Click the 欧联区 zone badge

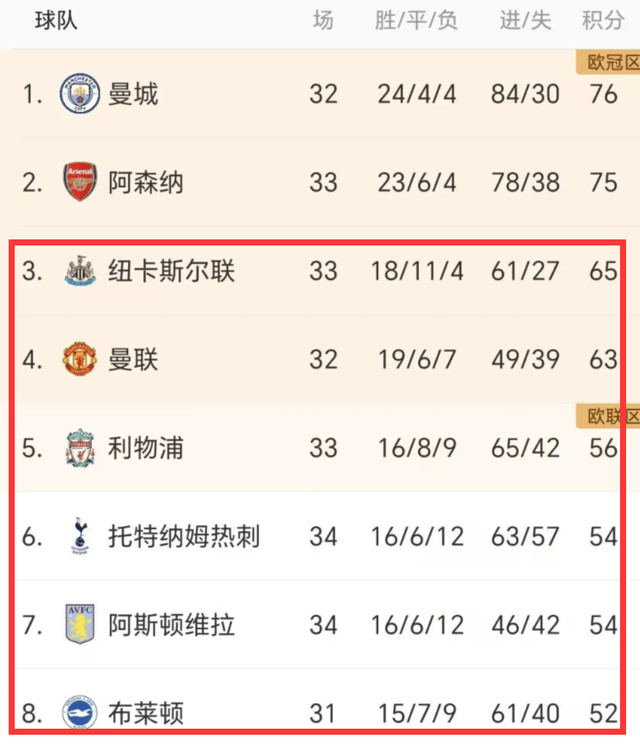608,416
